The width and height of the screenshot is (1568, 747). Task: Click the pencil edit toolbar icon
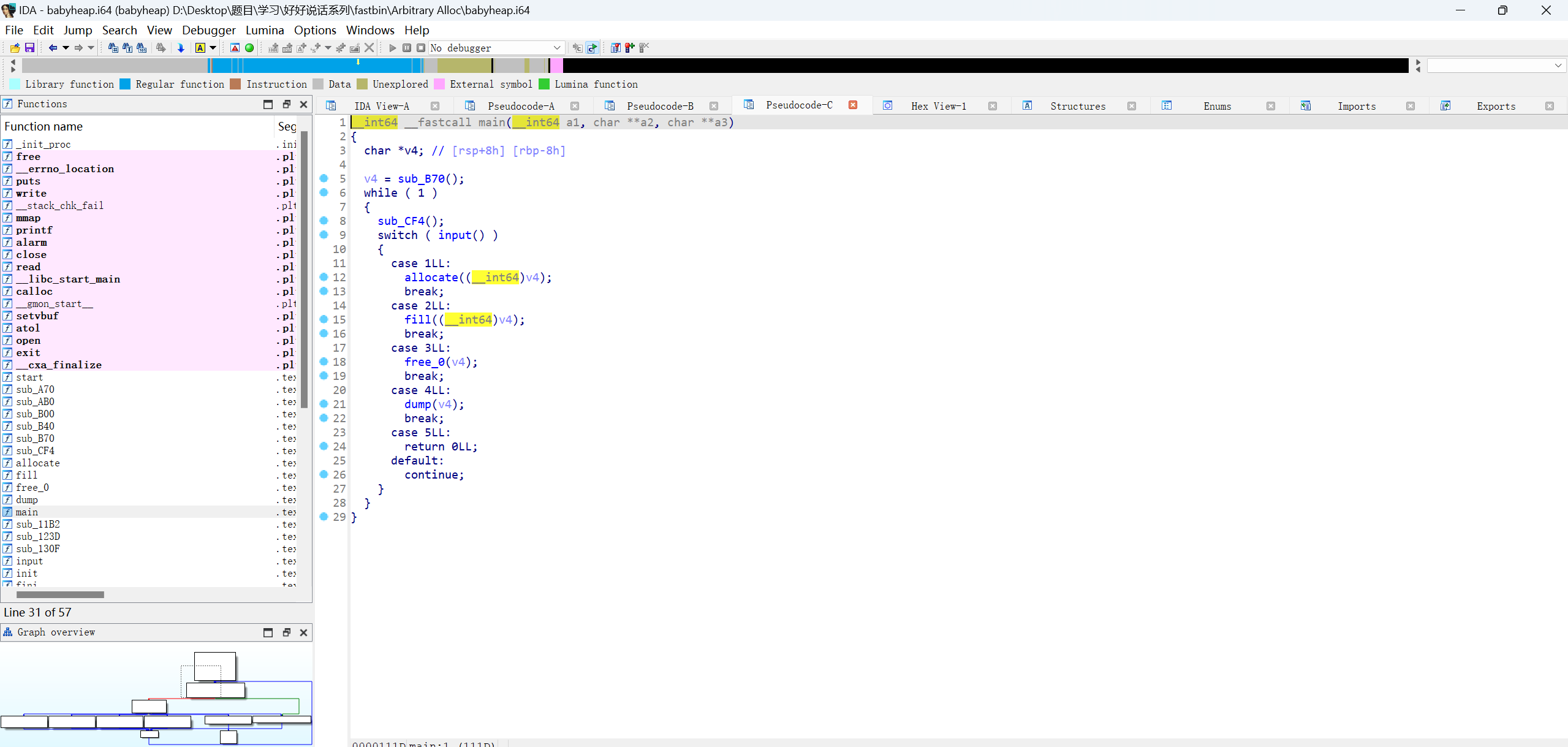[355, 48]
